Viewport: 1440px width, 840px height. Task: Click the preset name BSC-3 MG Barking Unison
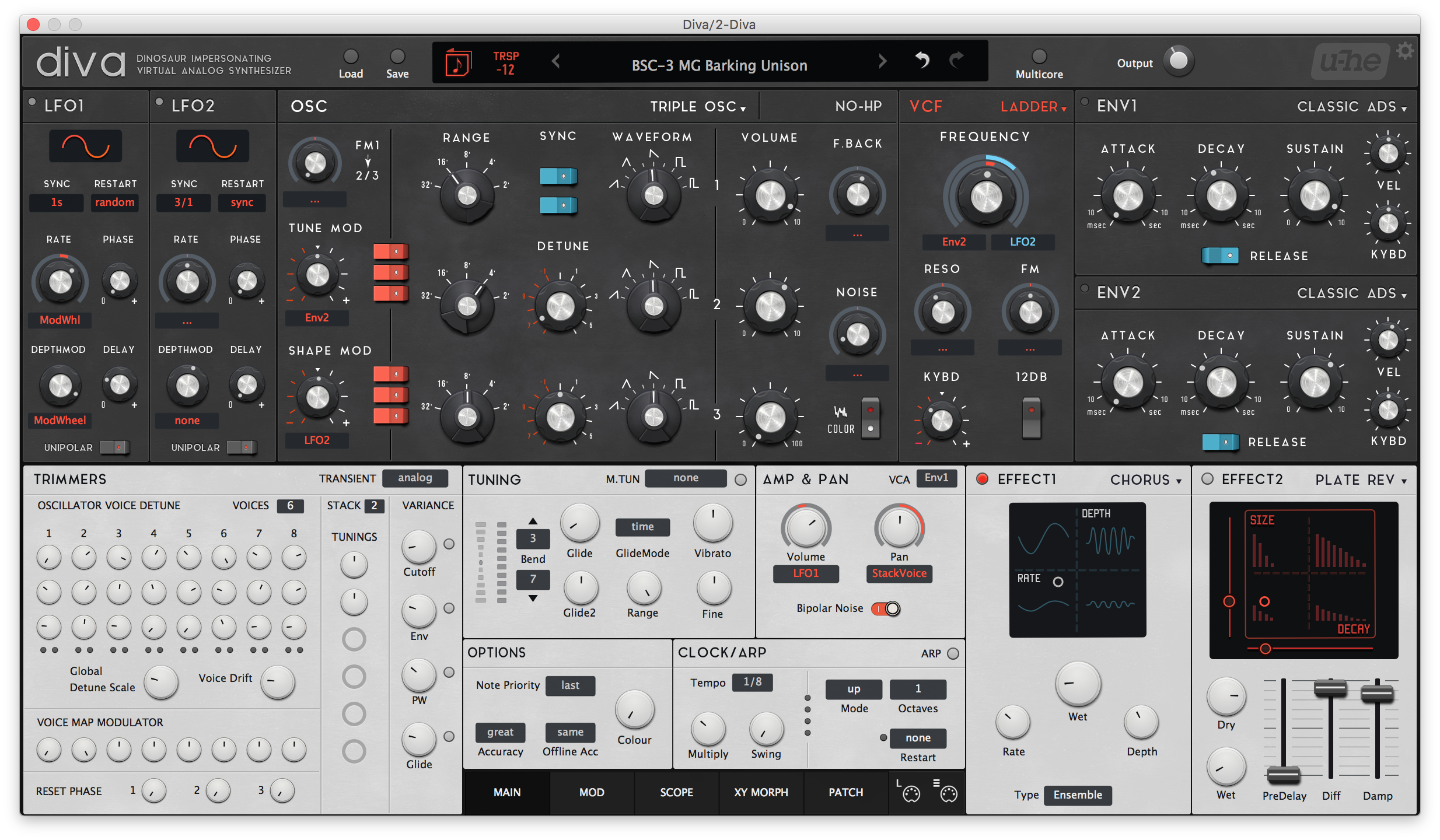719,65
